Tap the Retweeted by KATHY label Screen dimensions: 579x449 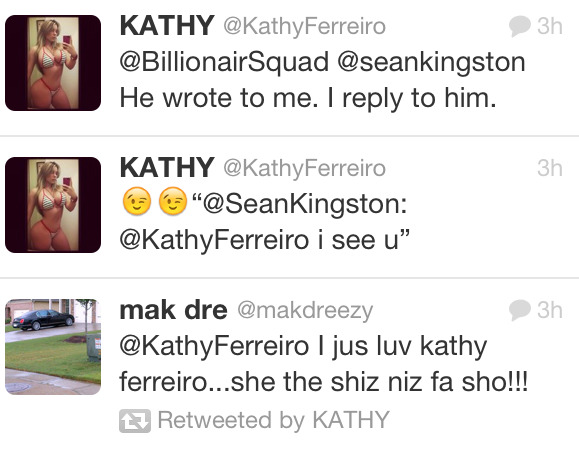pyautogui.click(x=274, y=420)
